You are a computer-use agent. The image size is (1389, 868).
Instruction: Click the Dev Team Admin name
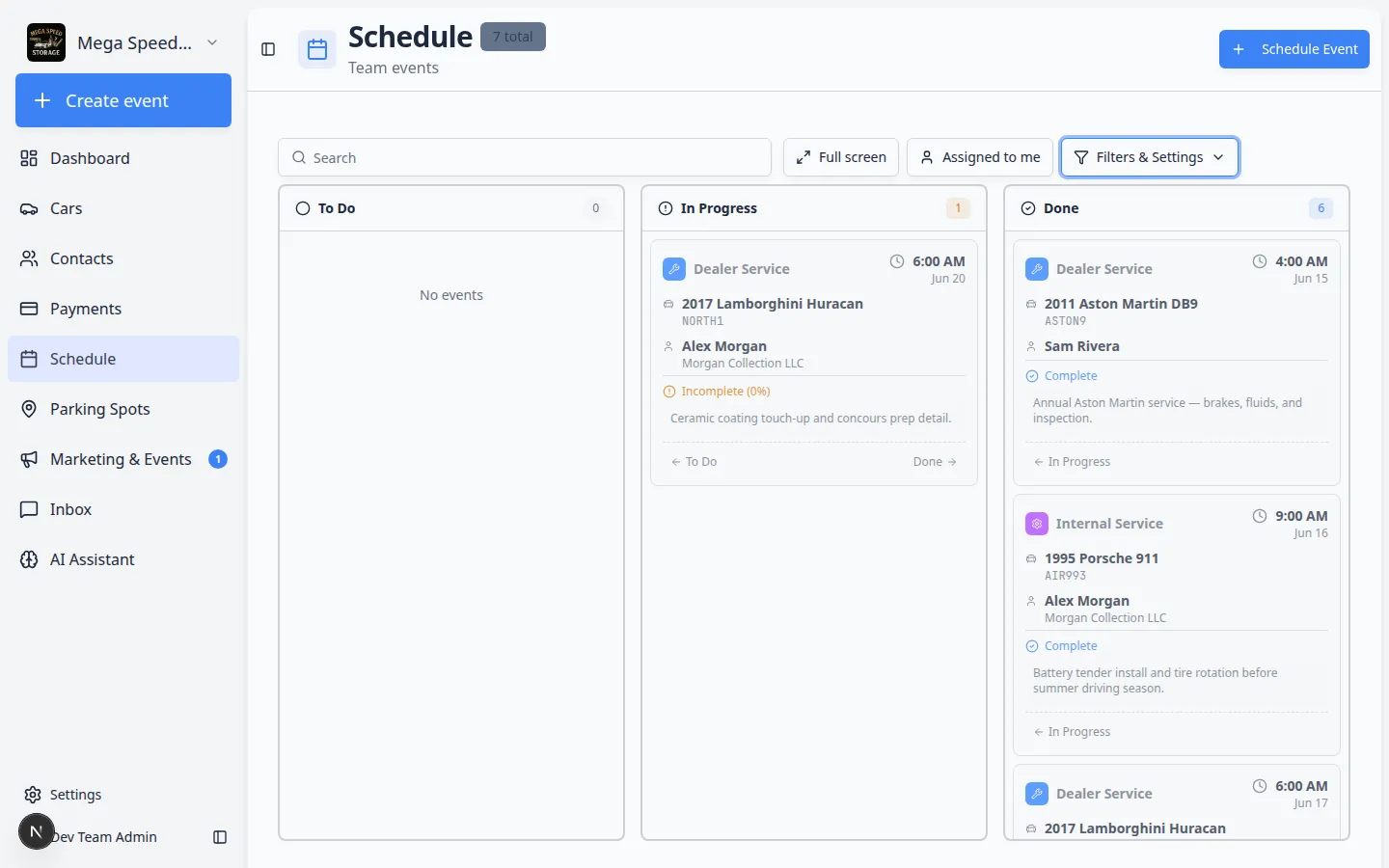tap(104, 837)
